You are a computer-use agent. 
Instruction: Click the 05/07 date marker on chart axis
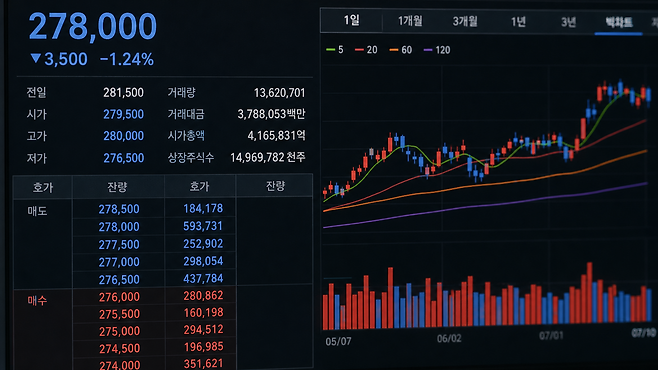(x=339, y=341)
